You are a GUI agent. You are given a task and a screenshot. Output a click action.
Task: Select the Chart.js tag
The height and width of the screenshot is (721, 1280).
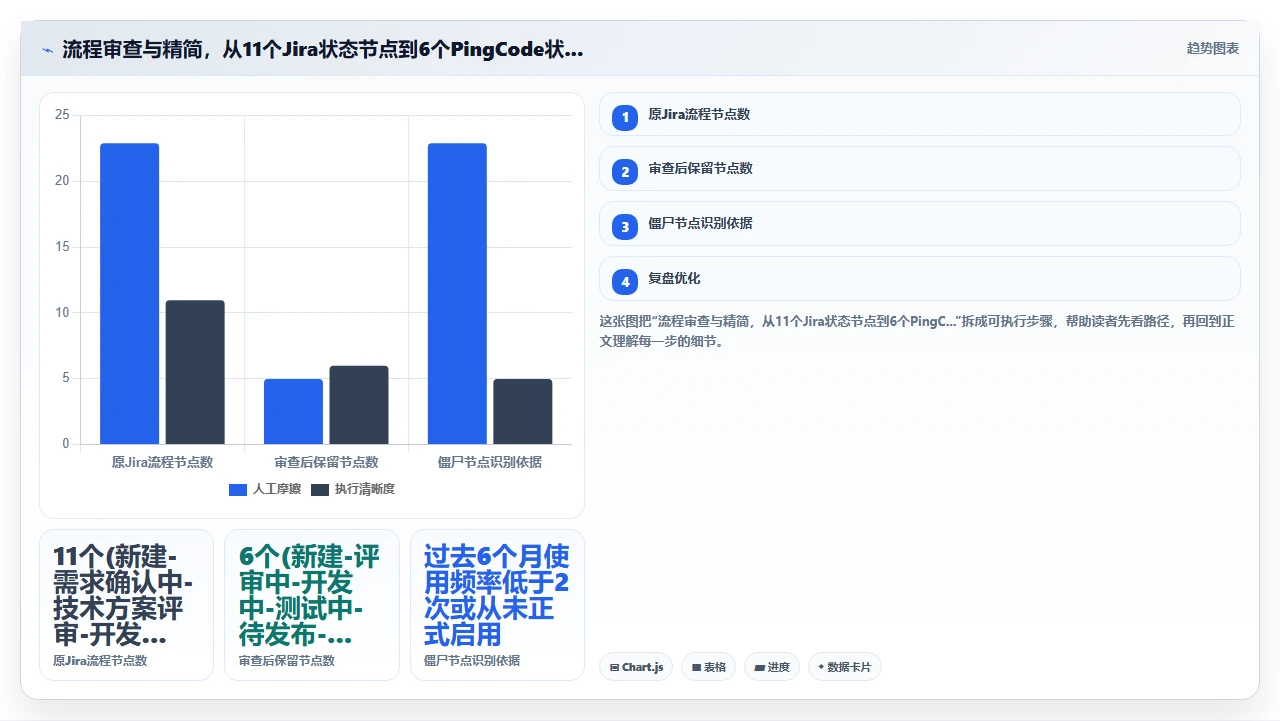pos(636,667)
